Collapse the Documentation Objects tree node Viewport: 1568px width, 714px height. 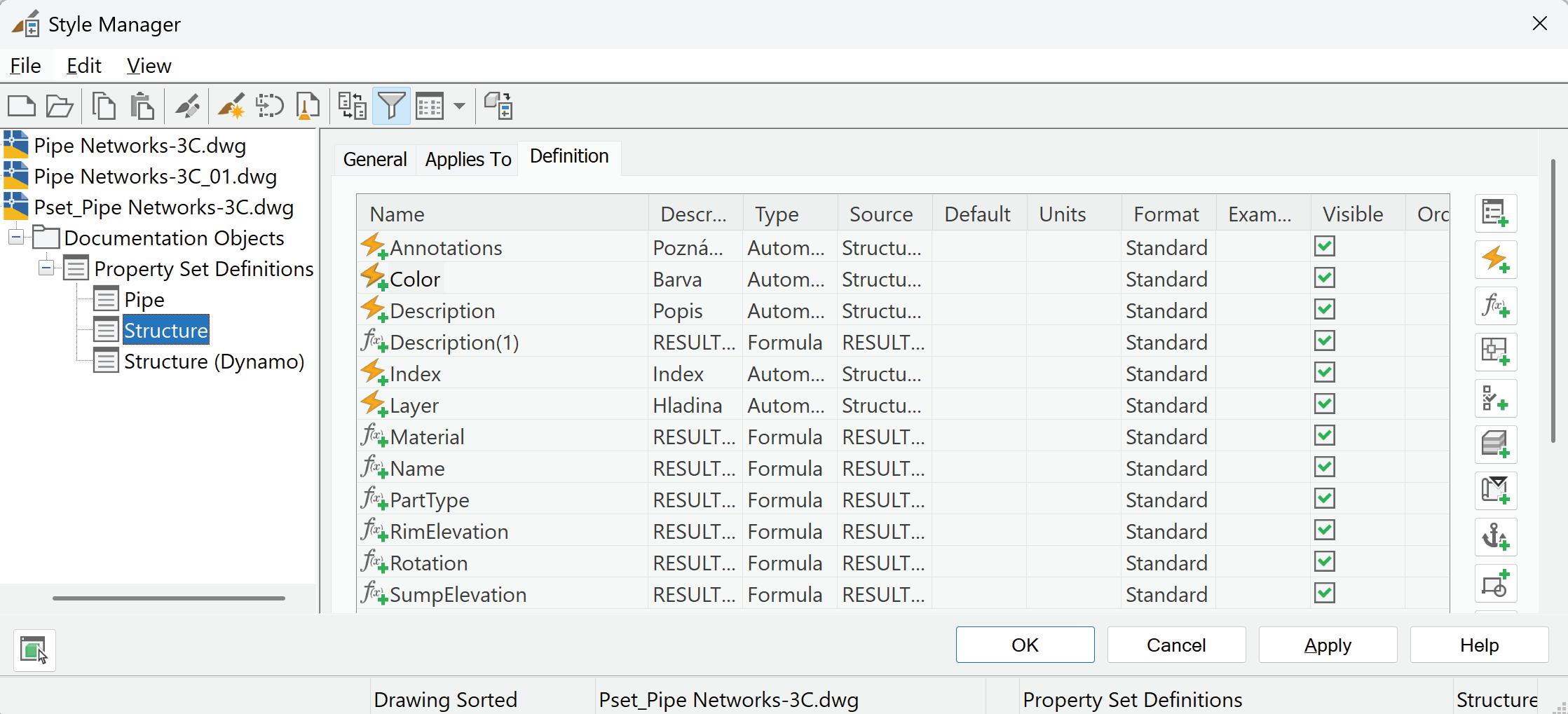pyautogui.click(x=16, y=238)
